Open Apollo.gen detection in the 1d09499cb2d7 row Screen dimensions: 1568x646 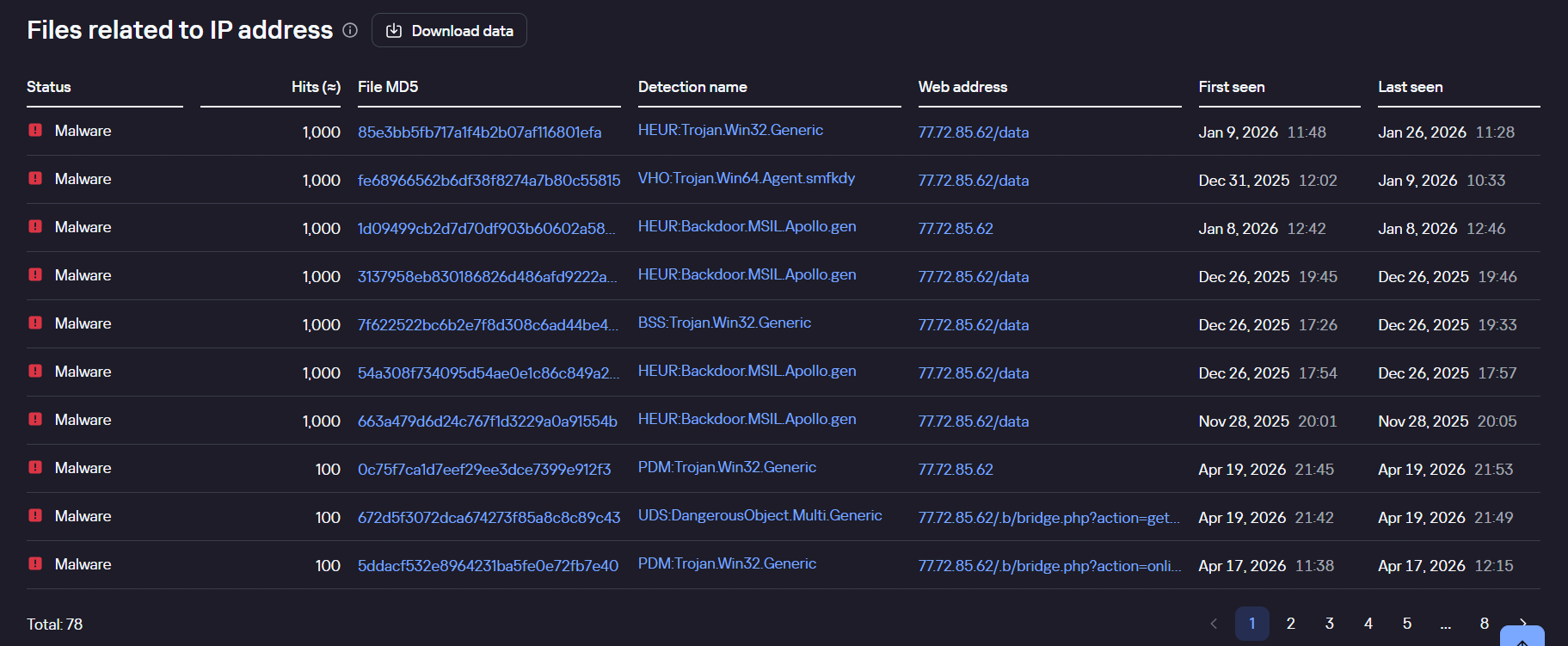[747, 226]
